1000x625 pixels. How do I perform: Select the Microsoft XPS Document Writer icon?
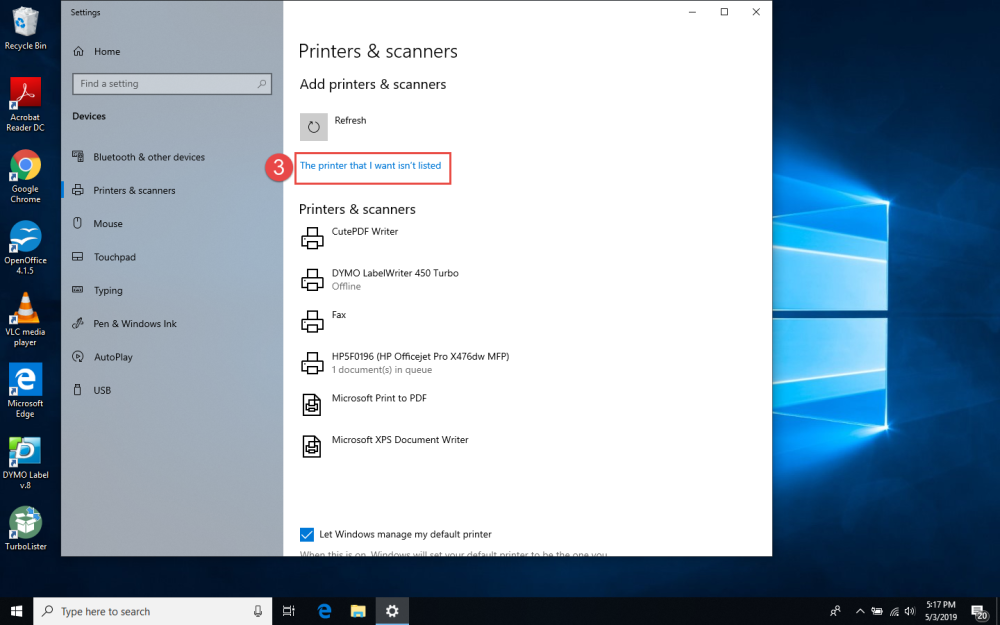point(312,446)
